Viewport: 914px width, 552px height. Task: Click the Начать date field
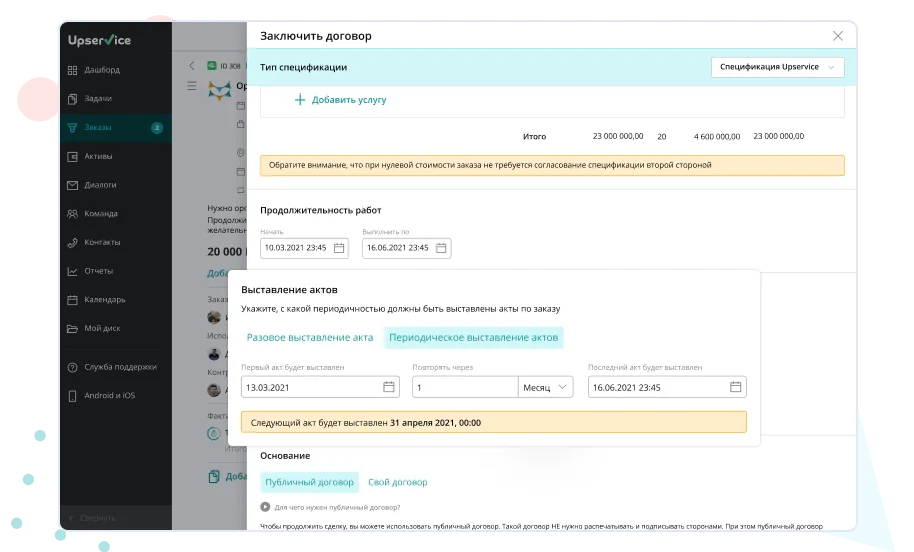pos(304,248)
